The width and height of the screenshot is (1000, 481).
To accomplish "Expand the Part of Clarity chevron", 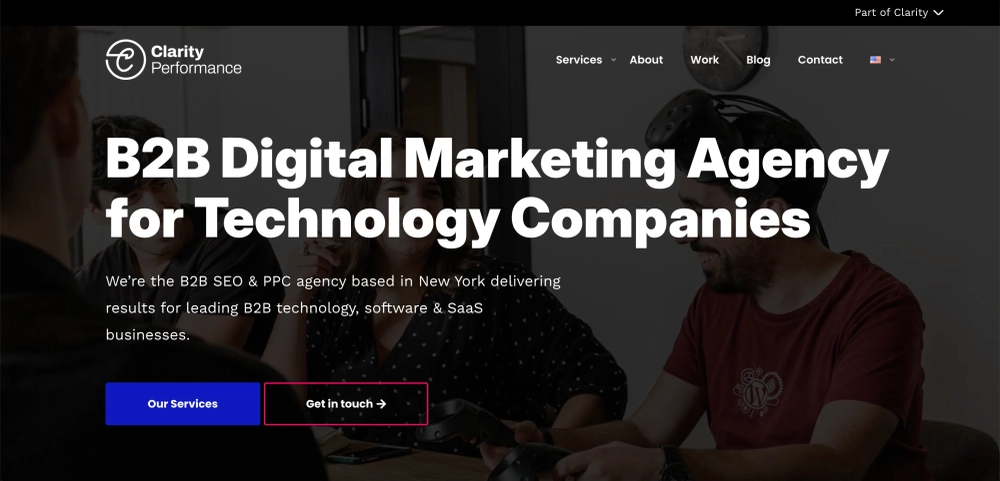I will click(x=938, y=13).
